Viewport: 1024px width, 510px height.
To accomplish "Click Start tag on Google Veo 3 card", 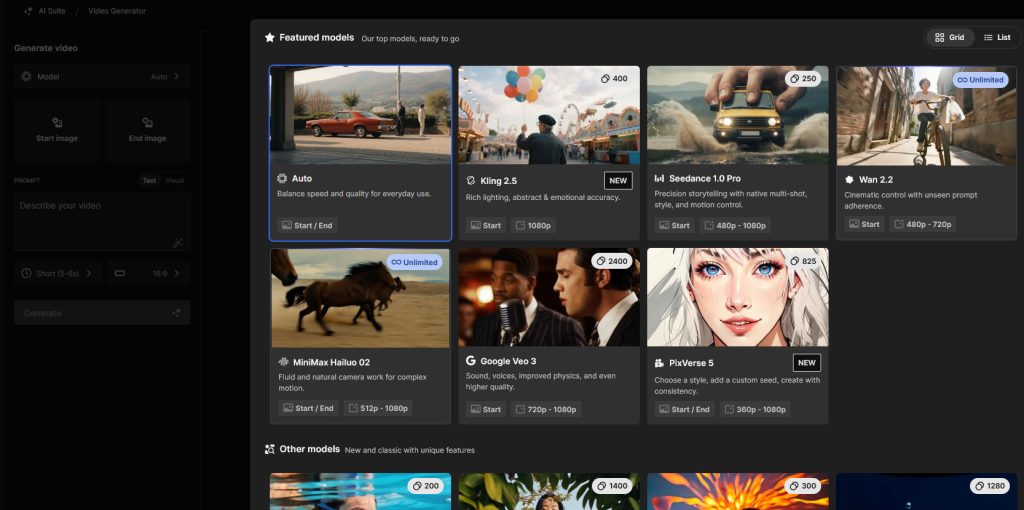I will [x=486, y=409].
